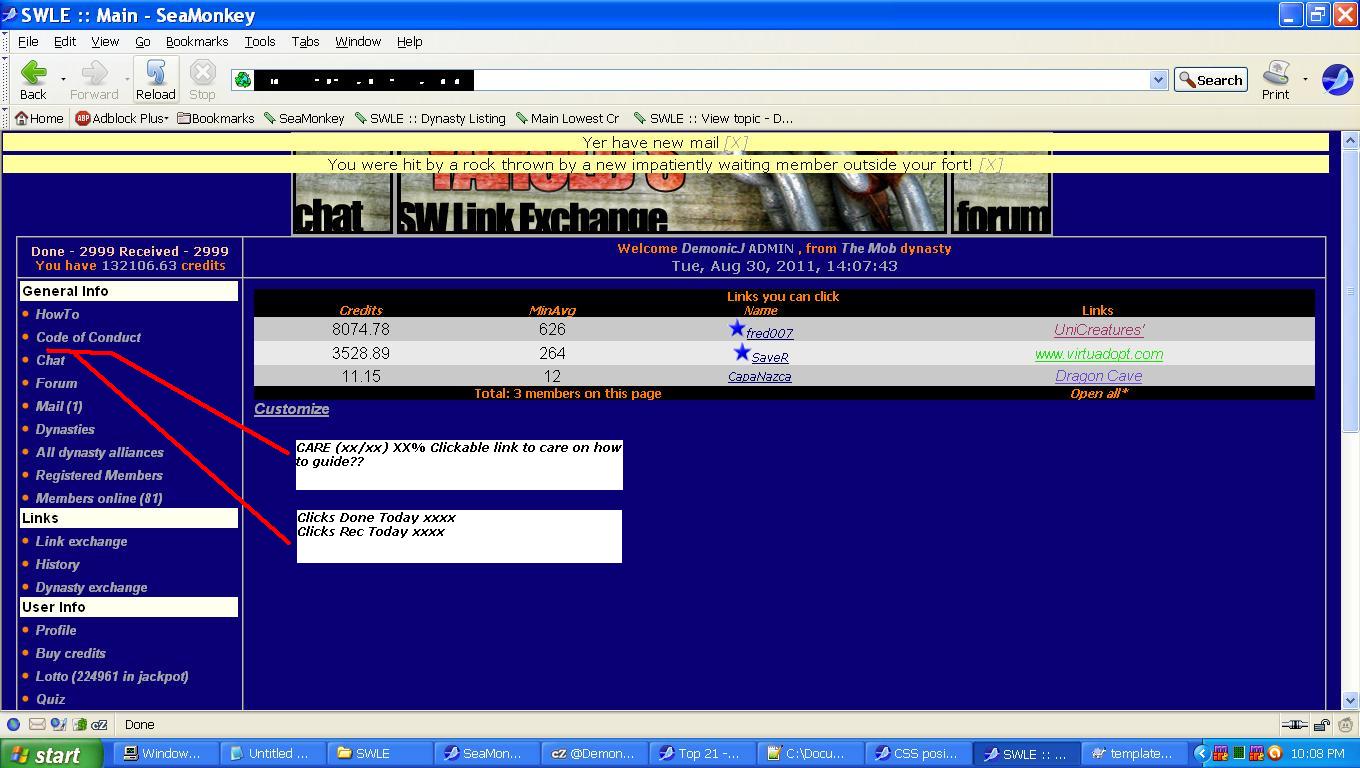Click the blue star next to fred007
This screenshot has height=768, width=1360.
[x=737, y=329]
